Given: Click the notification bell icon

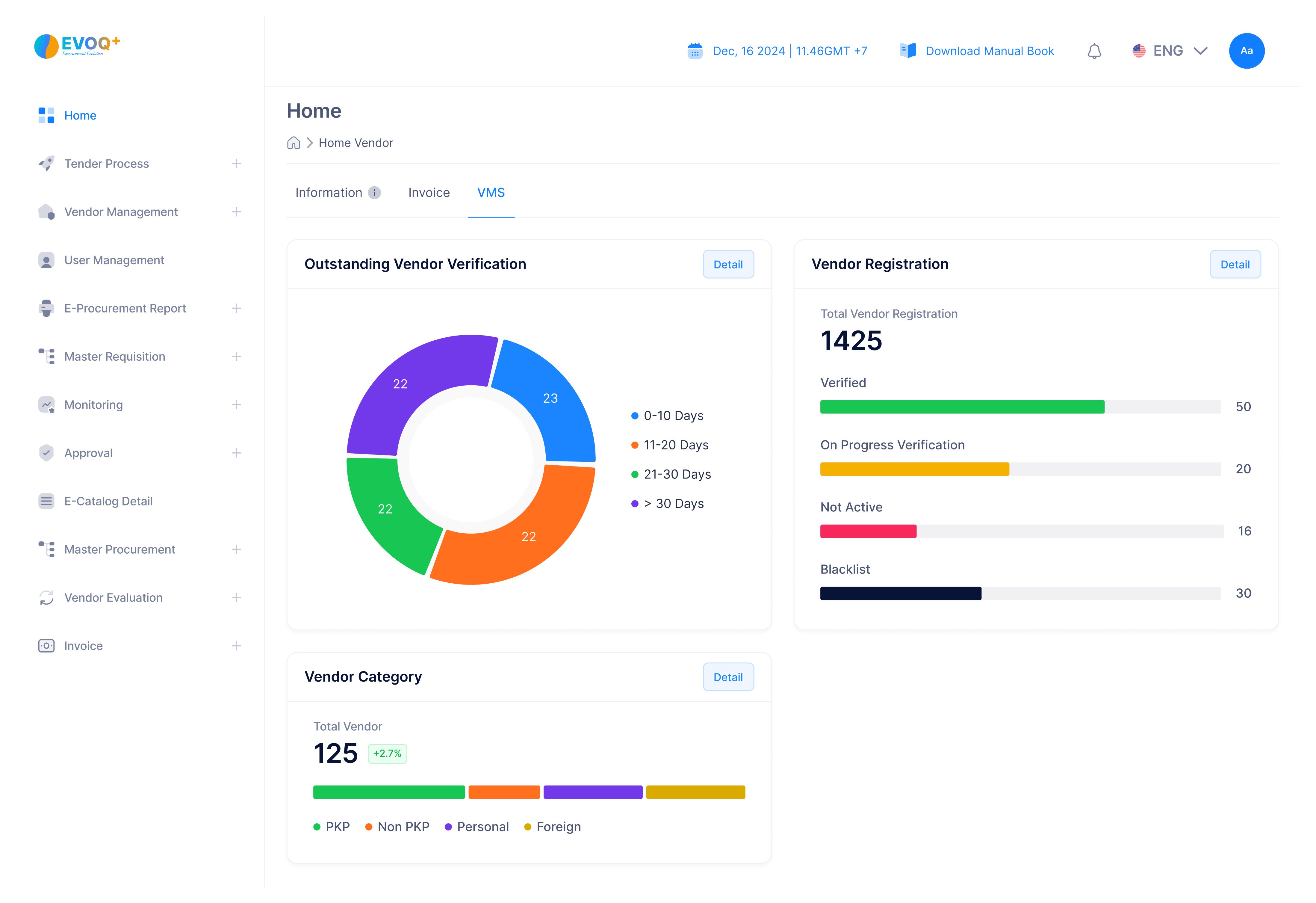Looking at the screenshot, I should tap(1094, 51).
